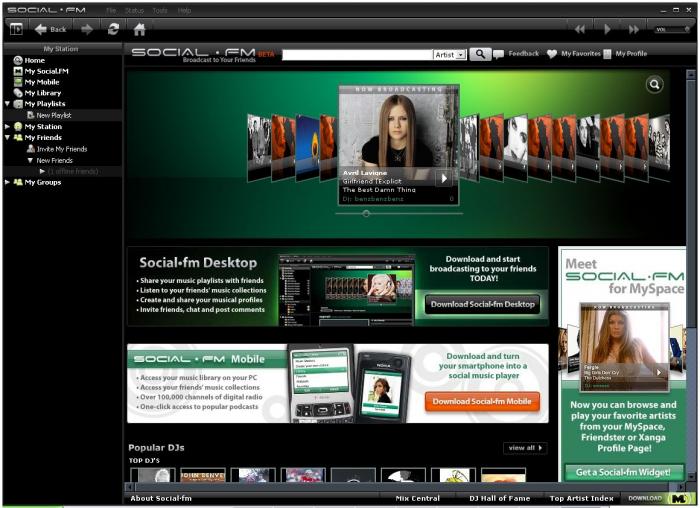Screen dimensions: 700x508
Task: Go back with the Back arrow
Action: click(x=50, y=29)
